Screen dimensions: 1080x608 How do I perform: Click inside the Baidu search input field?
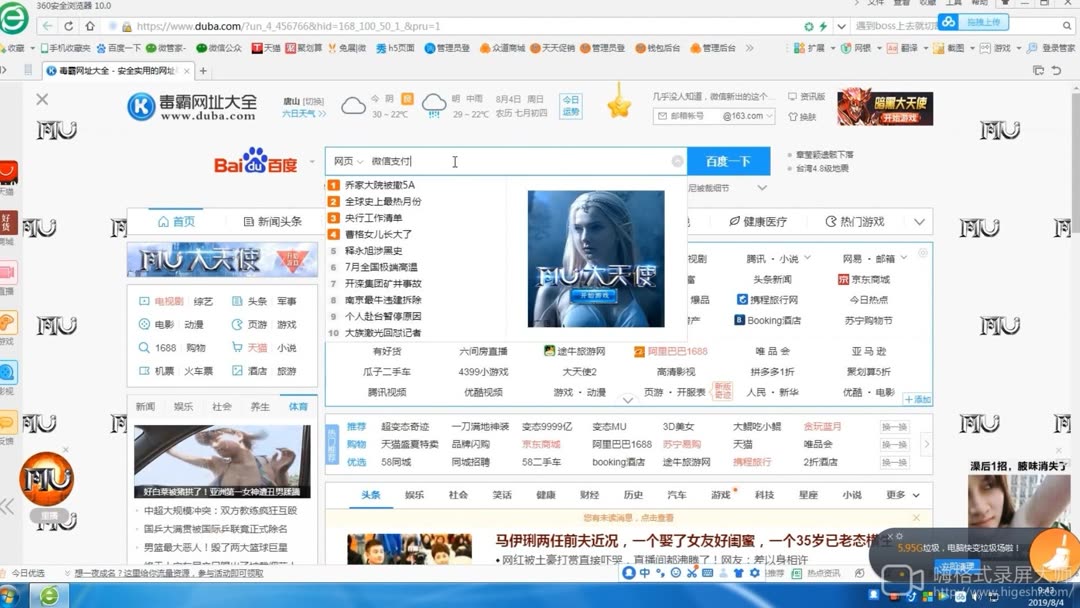point(455,161)
